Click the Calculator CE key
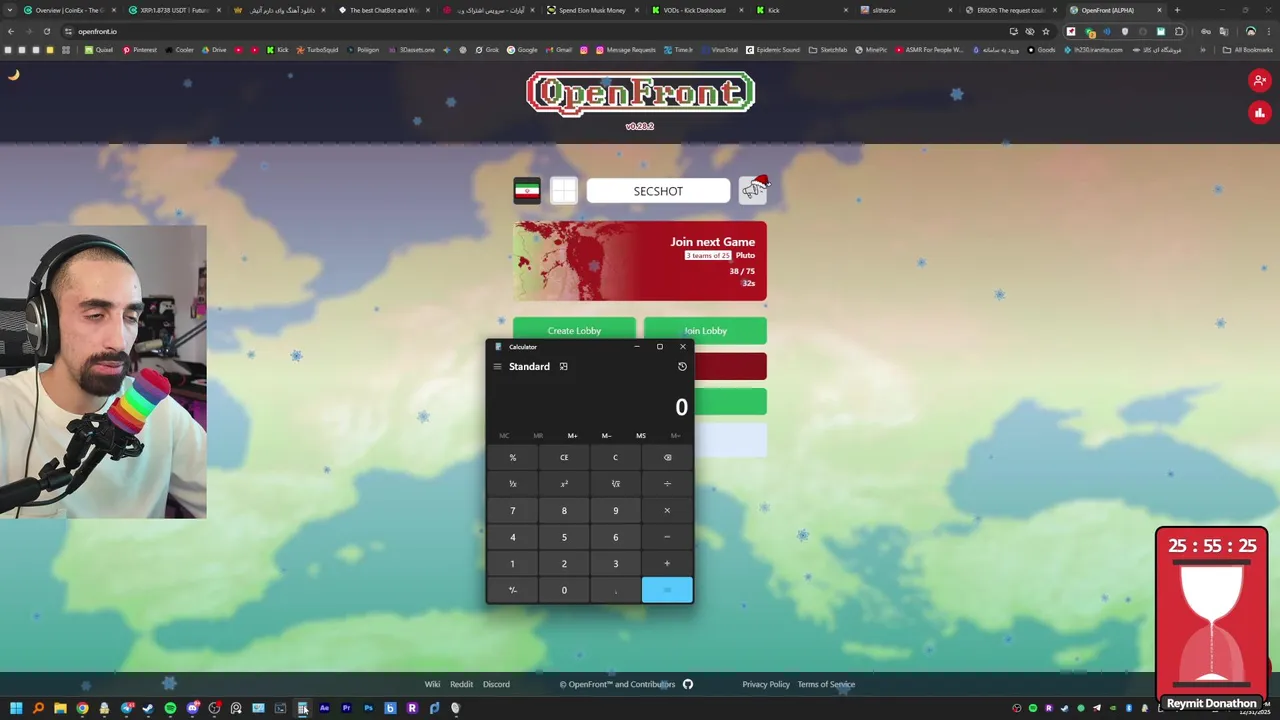 [564, 458]
